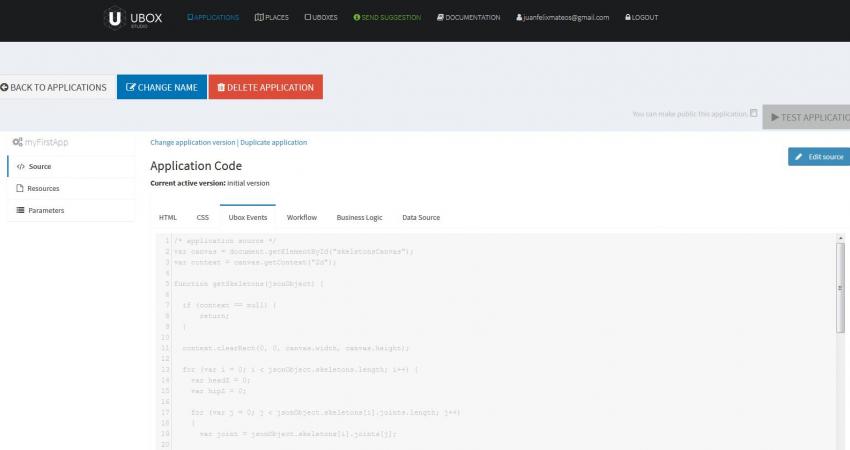Image resolution: width=850 pixels, height=450 pixels.
Task: Select Resources in the sidebar
Action: point(71,188)
